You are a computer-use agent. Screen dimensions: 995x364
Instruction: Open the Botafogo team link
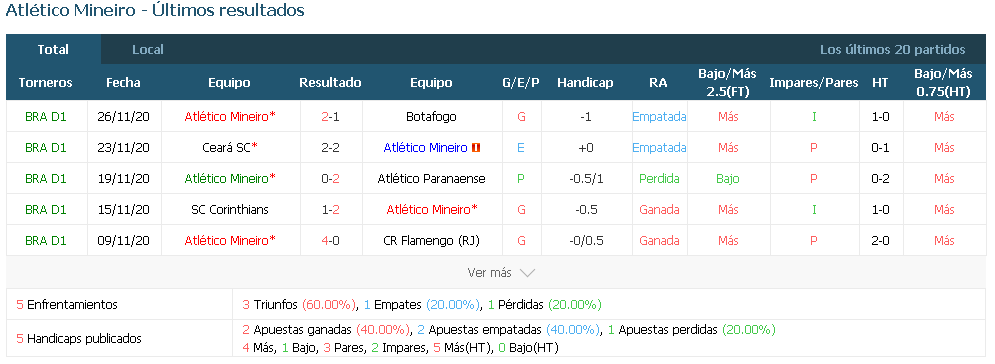pyautogui.click(x=431, y=117)
